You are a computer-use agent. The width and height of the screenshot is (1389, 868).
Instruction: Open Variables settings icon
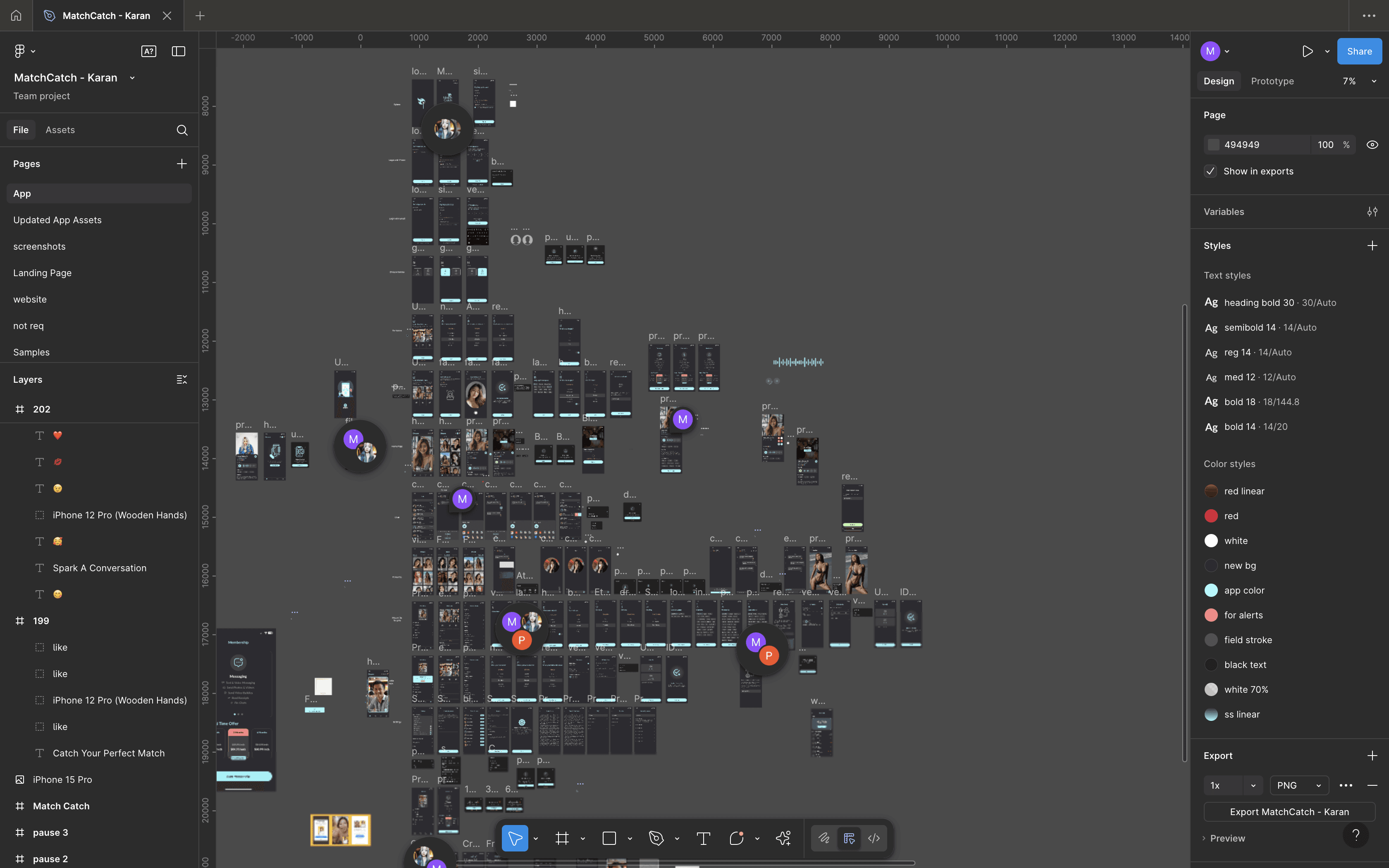[x=1372, y=212]
